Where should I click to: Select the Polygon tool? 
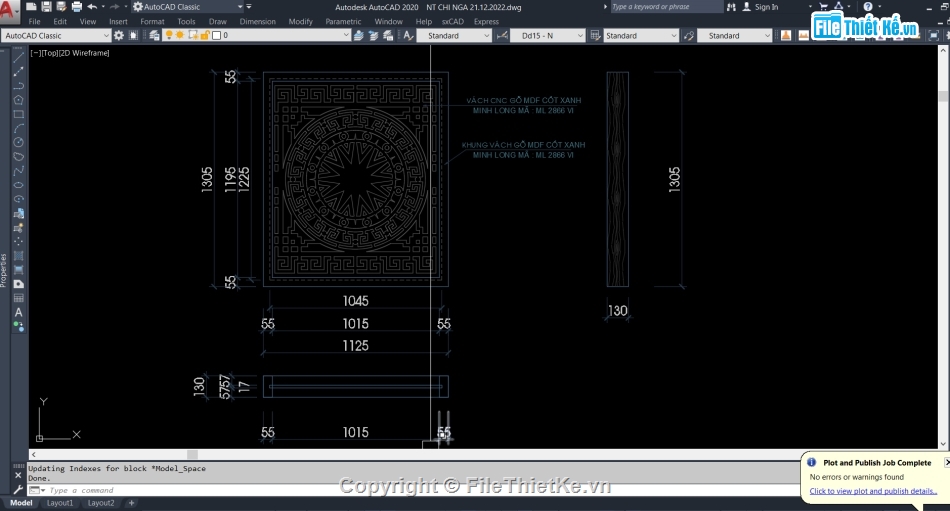pos(19,100)
